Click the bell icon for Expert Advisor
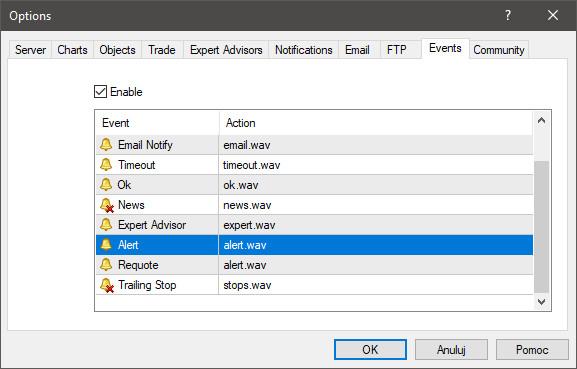 click(x=106, y=224)
